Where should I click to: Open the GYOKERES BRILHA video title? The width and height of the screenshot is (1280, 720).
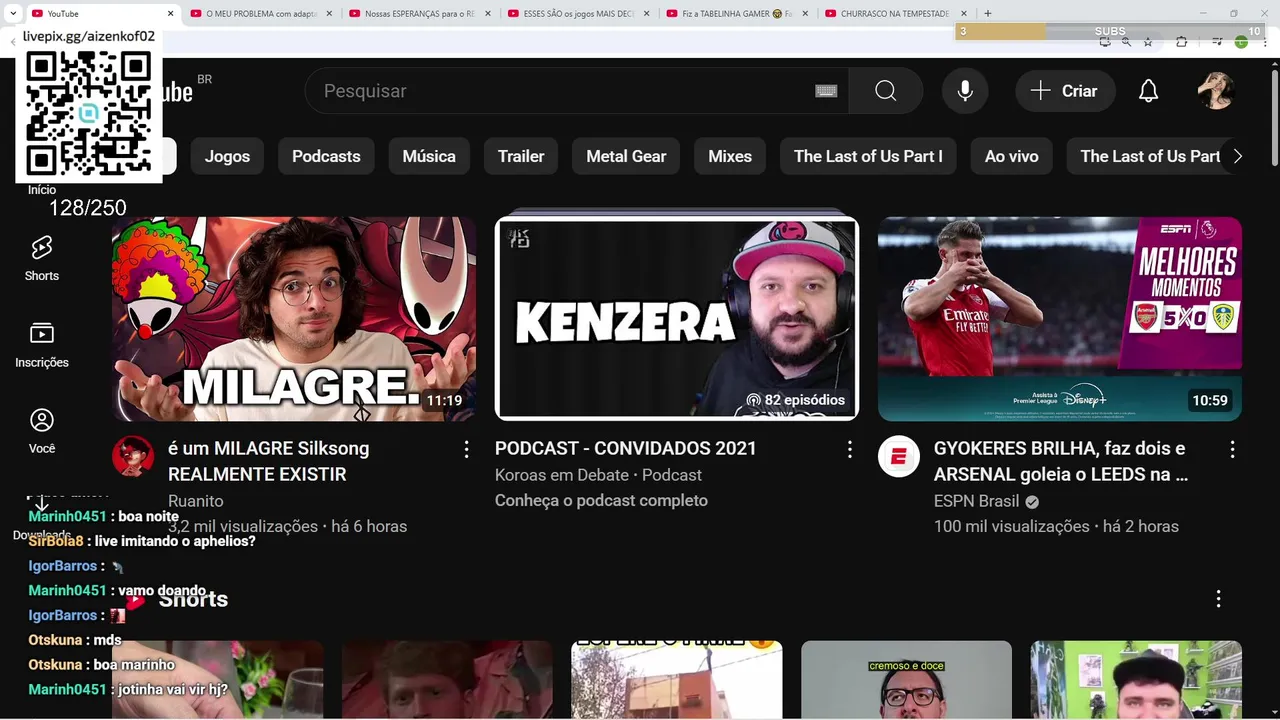(1061, 461)
